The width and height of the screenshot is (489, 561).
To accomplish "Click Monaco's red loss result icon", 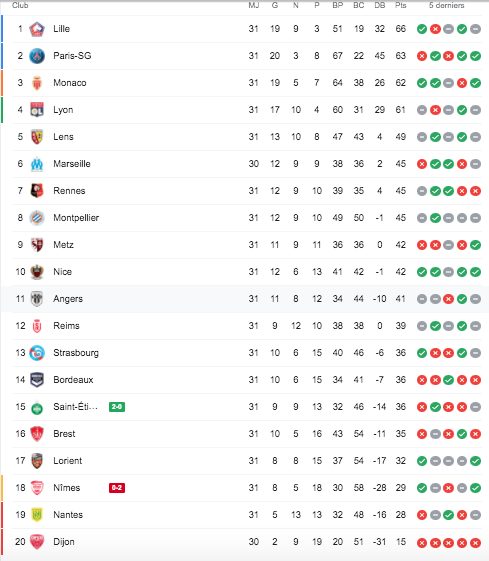I will (x=462, y=83).
